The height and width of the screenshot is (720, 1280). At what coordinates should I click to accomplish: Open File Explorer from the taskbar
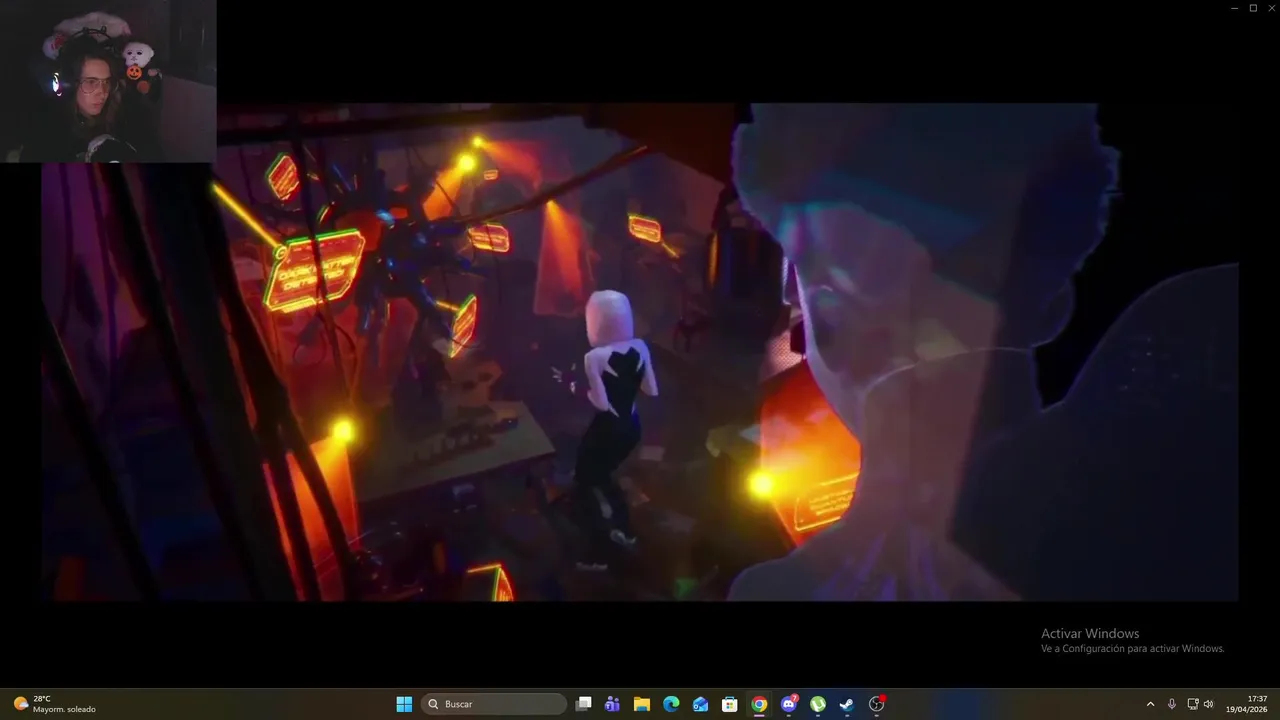pos(642,704)
